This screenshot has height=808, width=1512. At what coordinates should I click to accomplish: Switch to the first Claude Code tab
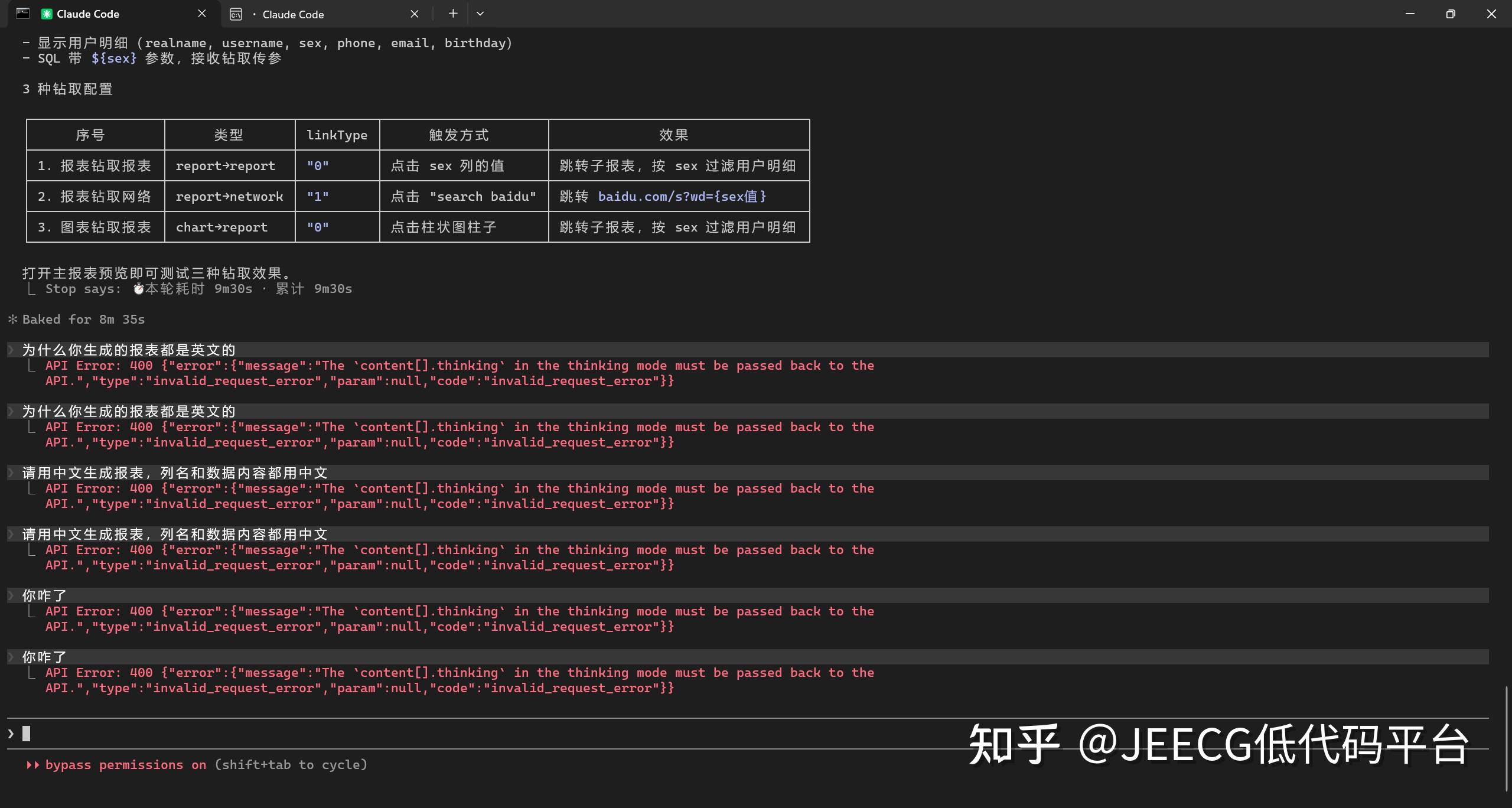click(x=112, y=14)
